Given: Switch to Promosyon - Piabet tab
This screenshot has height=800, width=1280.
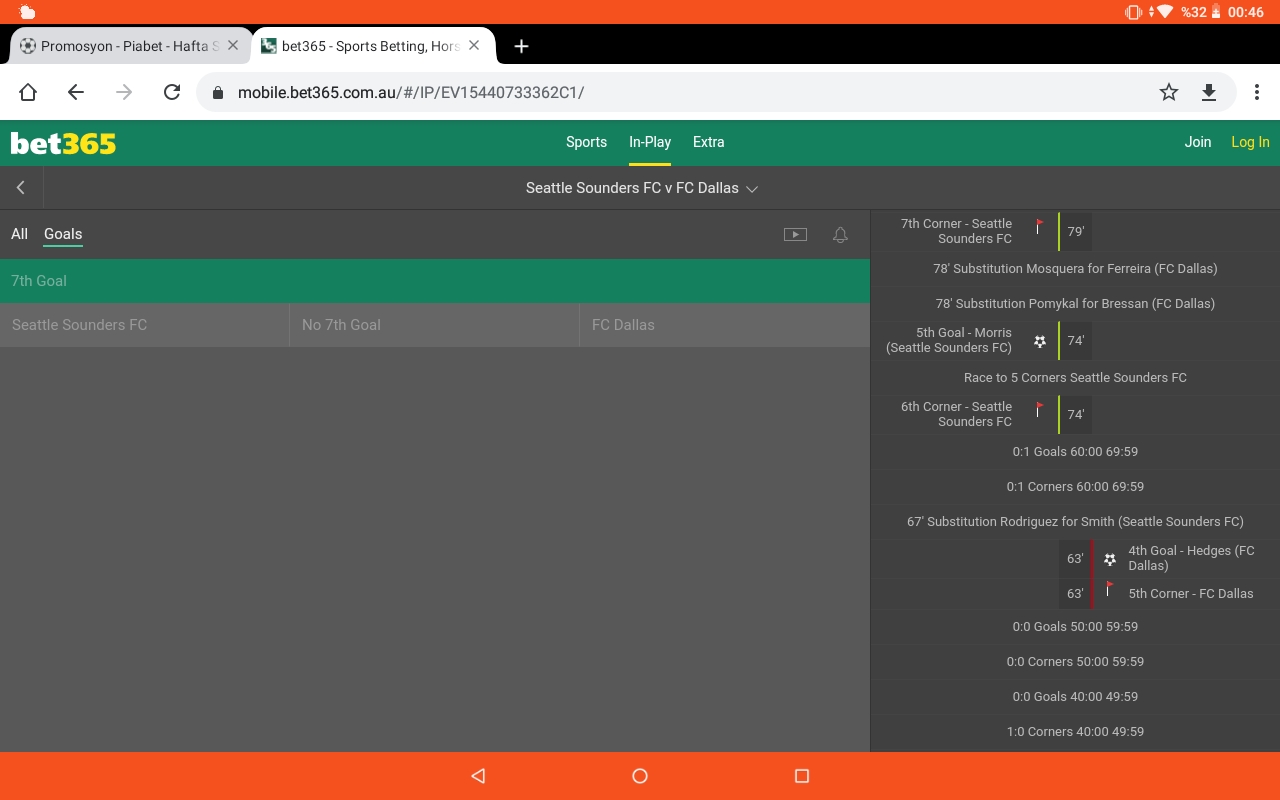Looking at the screenshot, I should [x=130, y=46].
